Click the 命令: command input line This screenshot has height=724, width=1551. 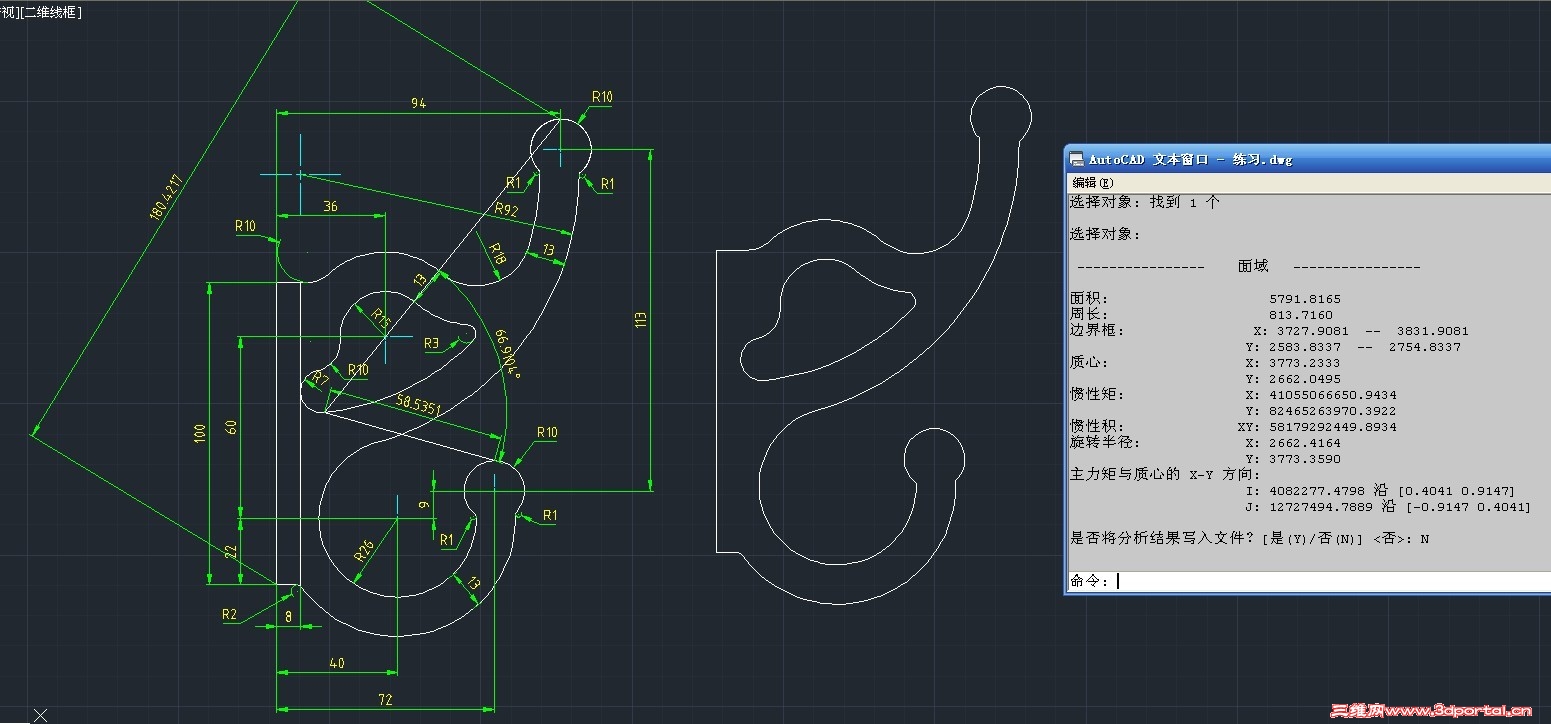tap(1310, 581)
